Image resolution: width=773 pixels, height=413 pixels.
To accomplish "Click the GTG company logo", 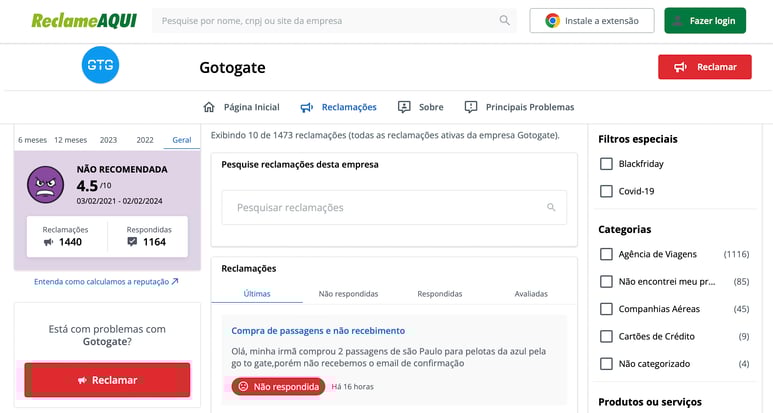I will 101,65.
